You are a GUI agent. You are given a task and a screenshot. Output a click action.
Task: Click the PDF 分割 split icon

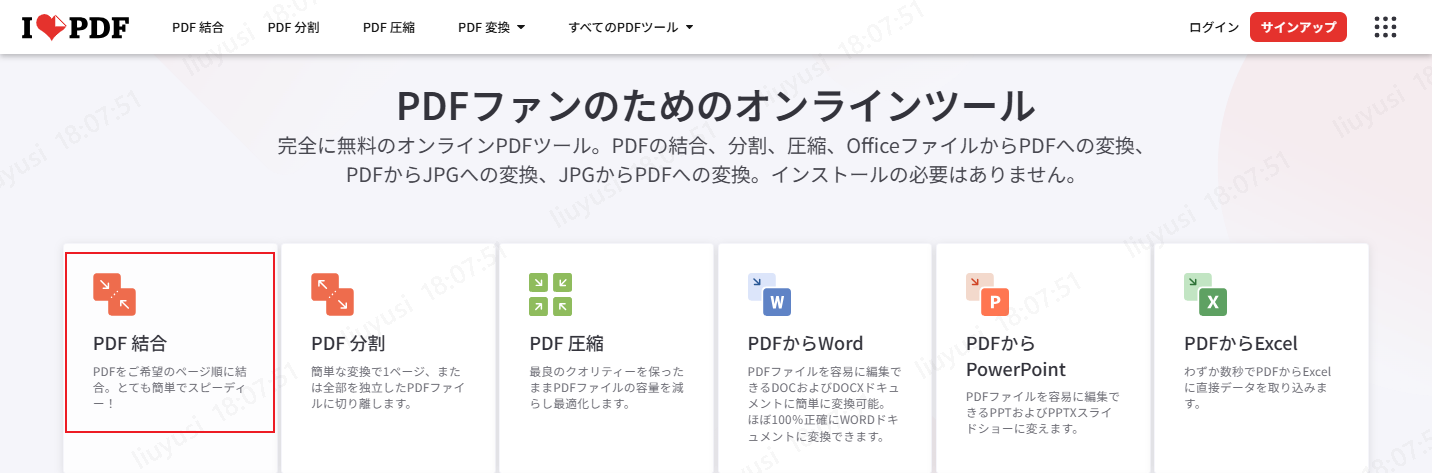tap(332, 294)
